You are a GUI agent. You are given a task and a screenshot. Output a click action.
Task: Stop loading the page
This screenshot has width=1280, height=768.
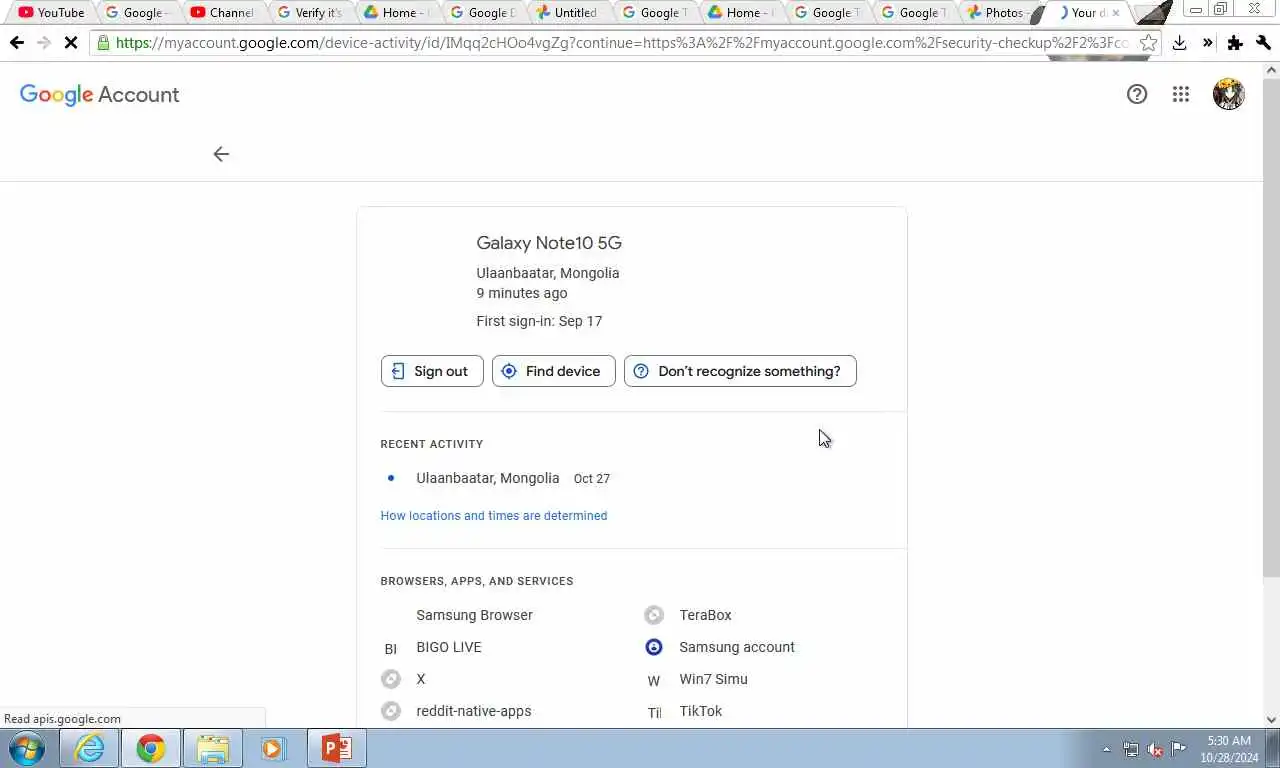[70, 43]
